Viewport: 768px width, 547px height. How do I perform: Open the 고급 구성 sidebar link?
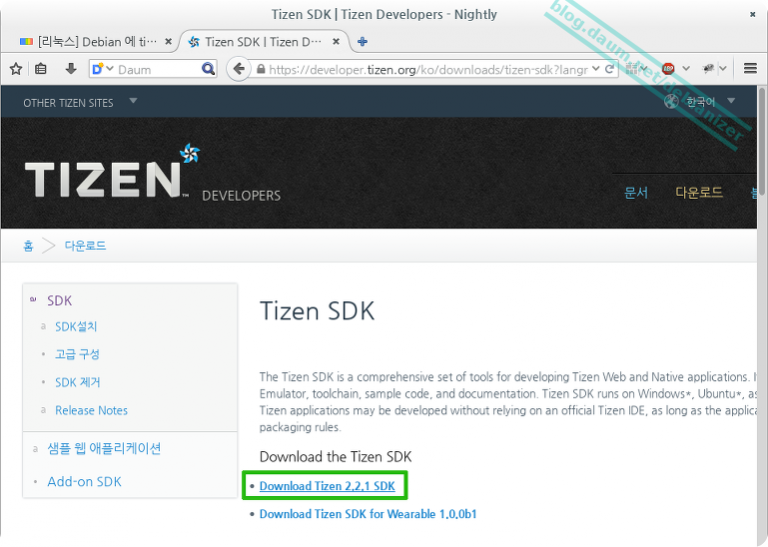pyautogui.click(x=77, y=354)
